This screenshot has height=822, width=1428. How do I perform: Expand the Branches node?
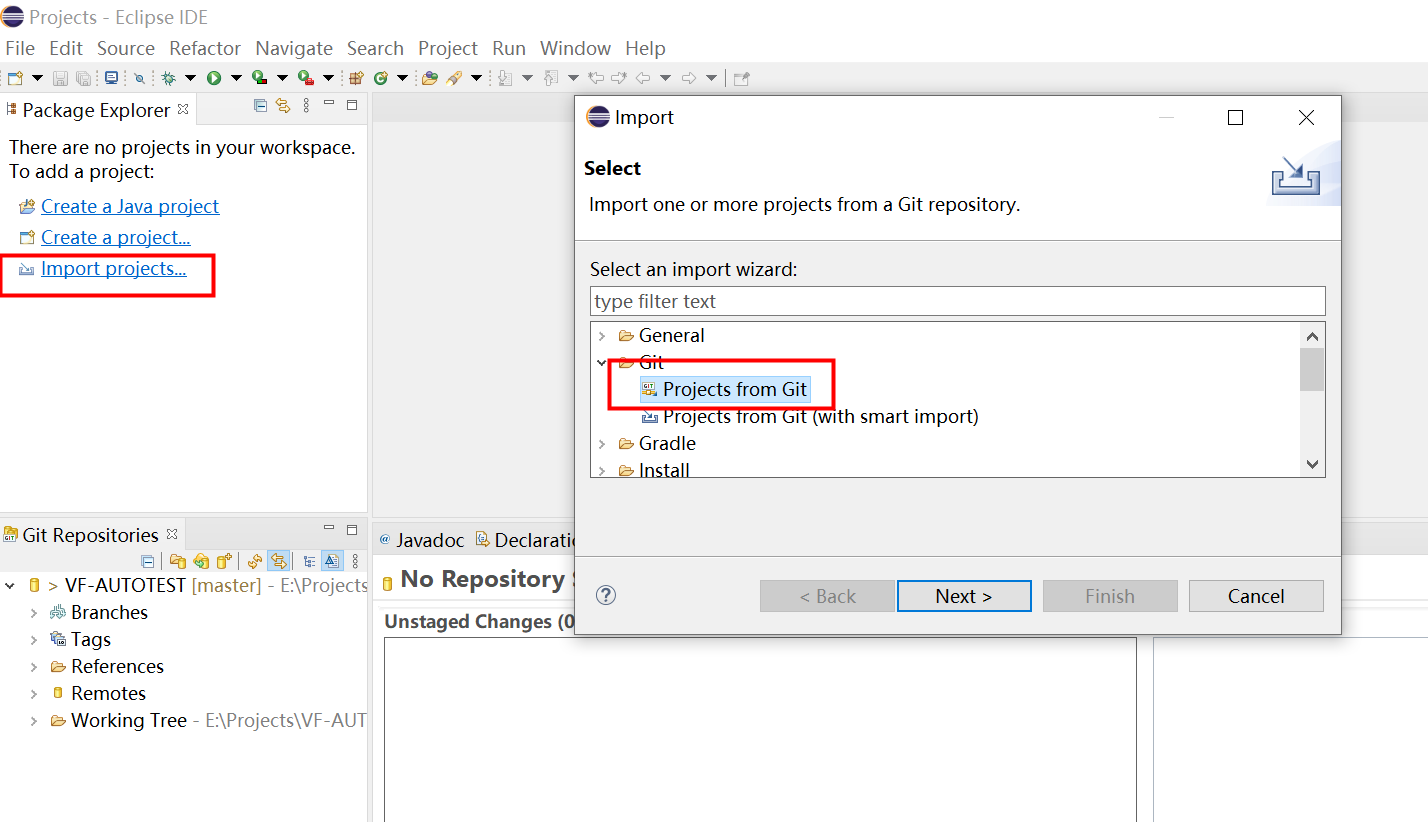tap(34, 613)
